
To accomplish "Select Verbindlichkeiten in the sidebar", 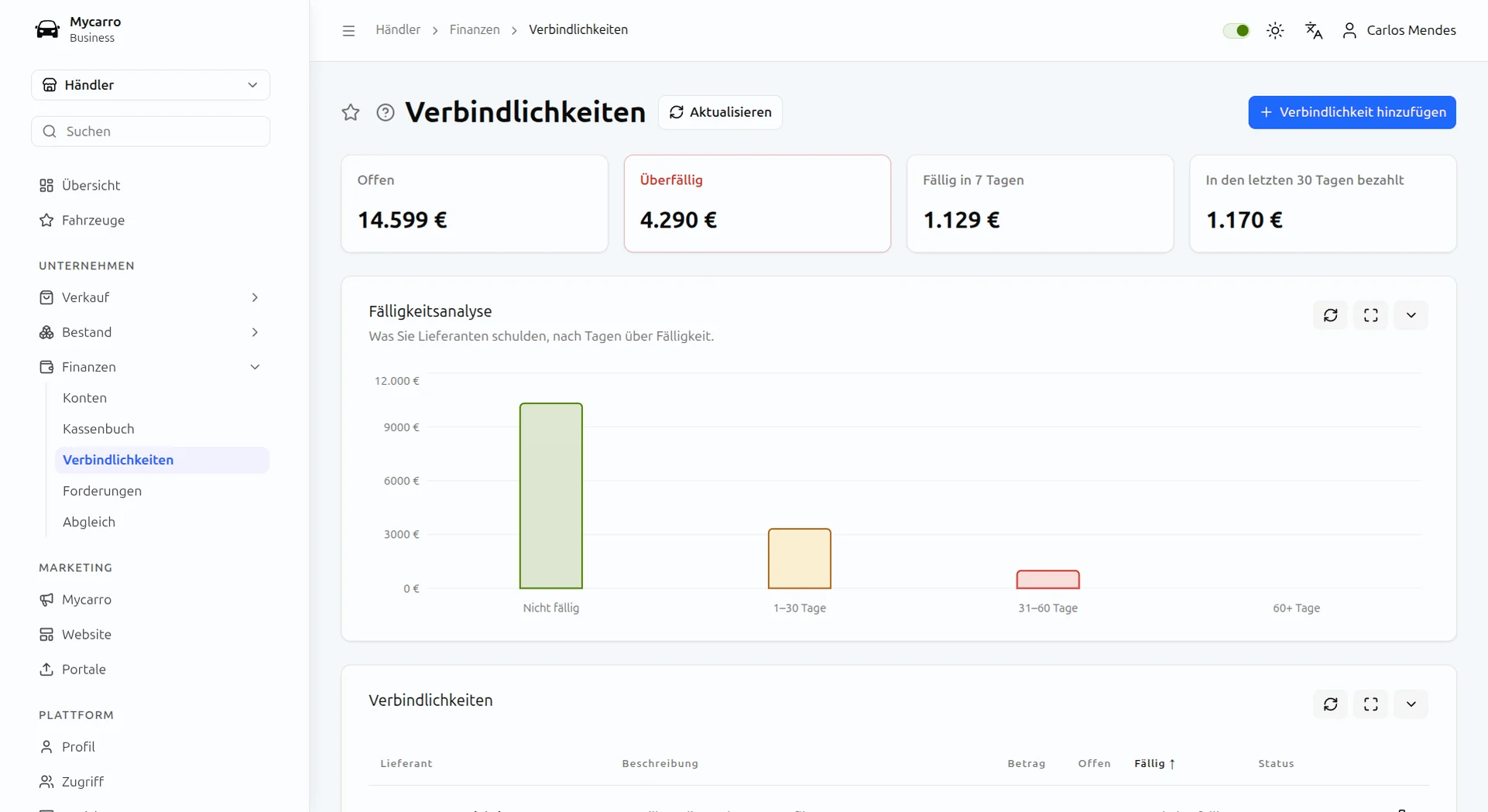I will click(162, 460).
